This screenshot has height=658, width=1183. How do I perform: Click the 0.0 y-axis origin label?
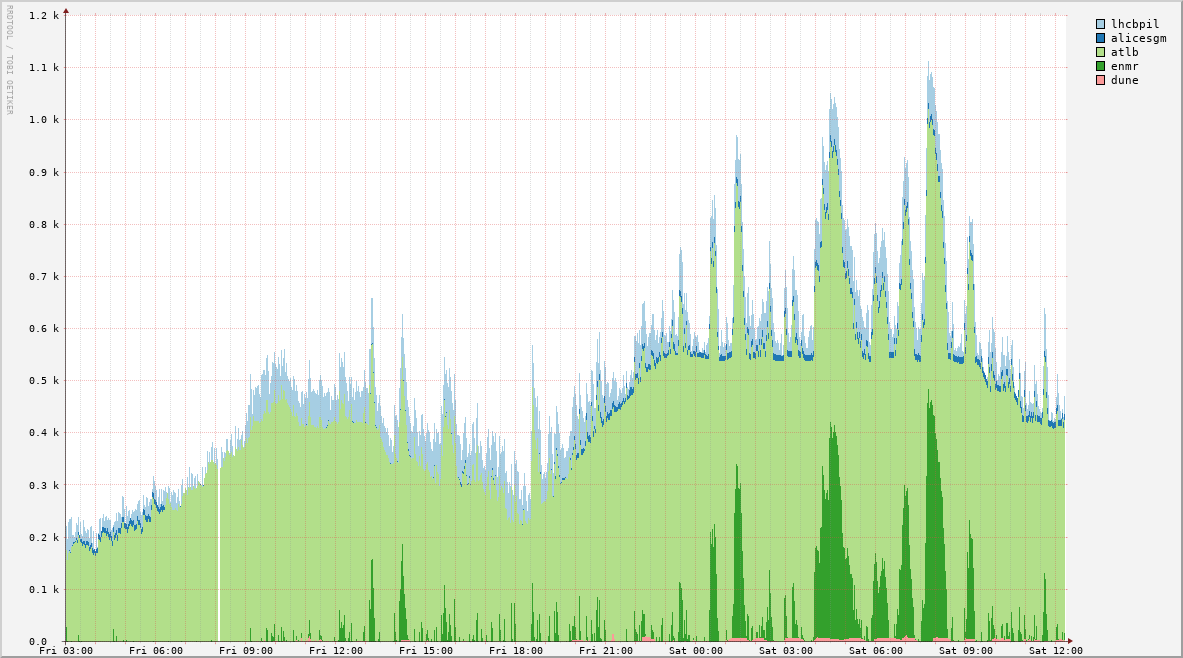pyautogui.click(x=48, y=642)
